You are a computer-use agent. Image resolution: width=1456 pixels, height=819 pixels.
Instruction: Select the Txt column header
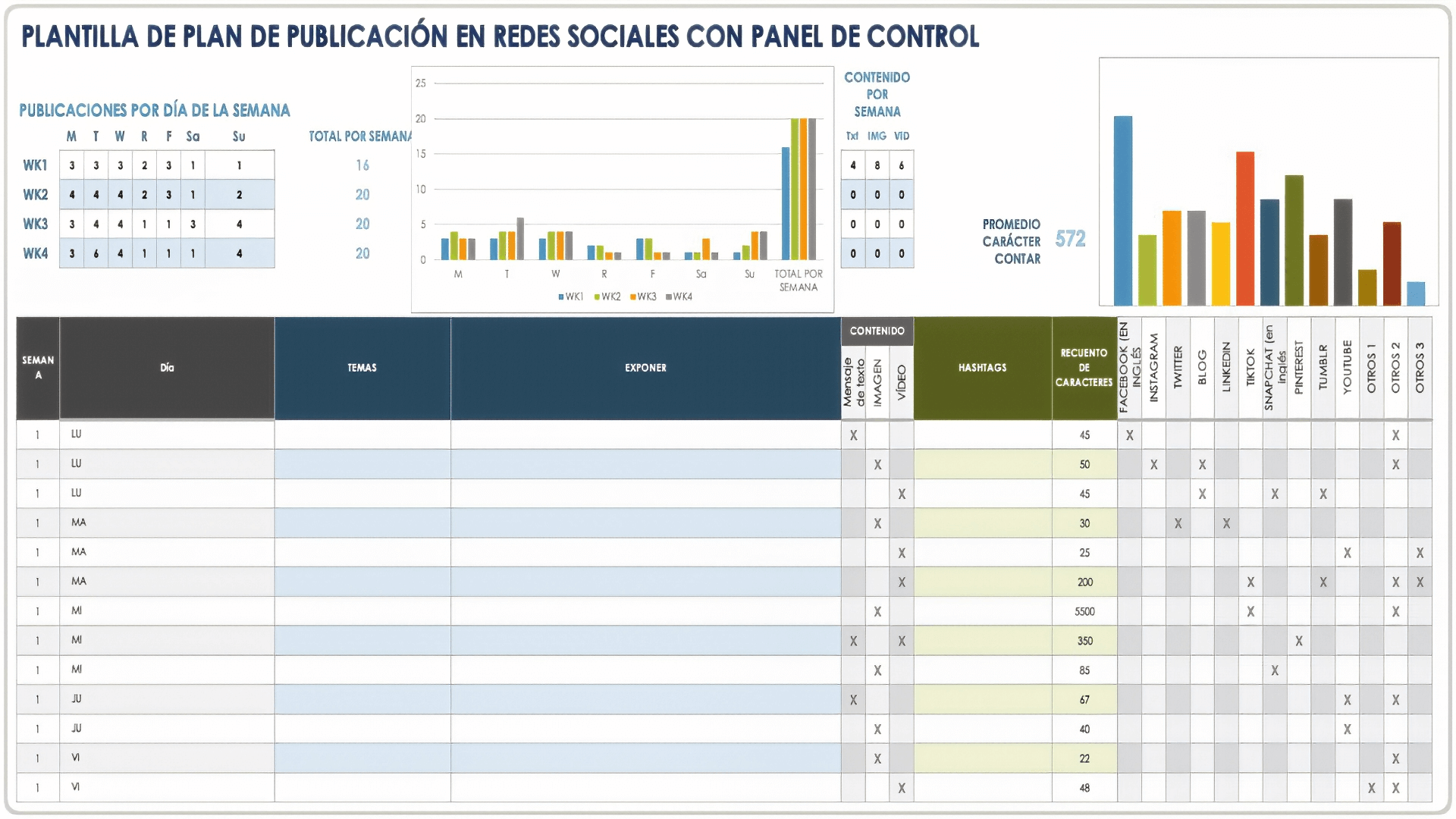point(852,136)
